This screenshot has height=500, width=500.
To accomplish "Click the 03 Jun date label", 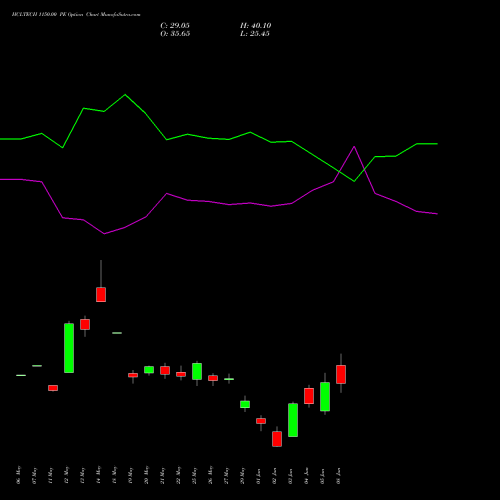I will [290, 476].
